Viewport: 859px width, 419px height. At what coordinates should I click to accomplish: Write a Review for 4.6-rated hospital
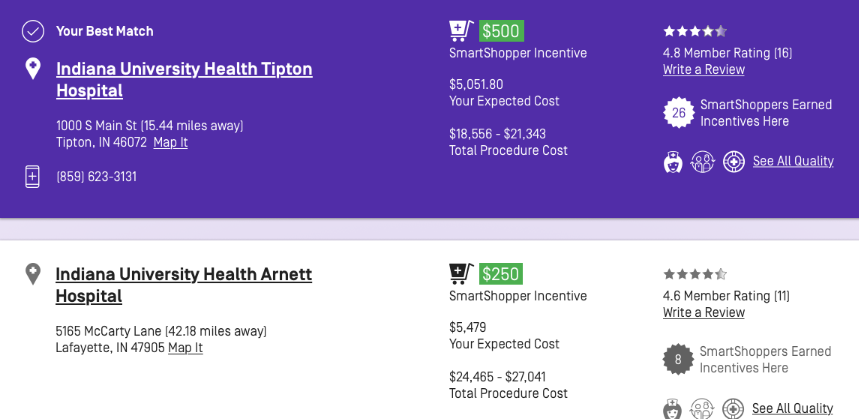tap(703, 313)
